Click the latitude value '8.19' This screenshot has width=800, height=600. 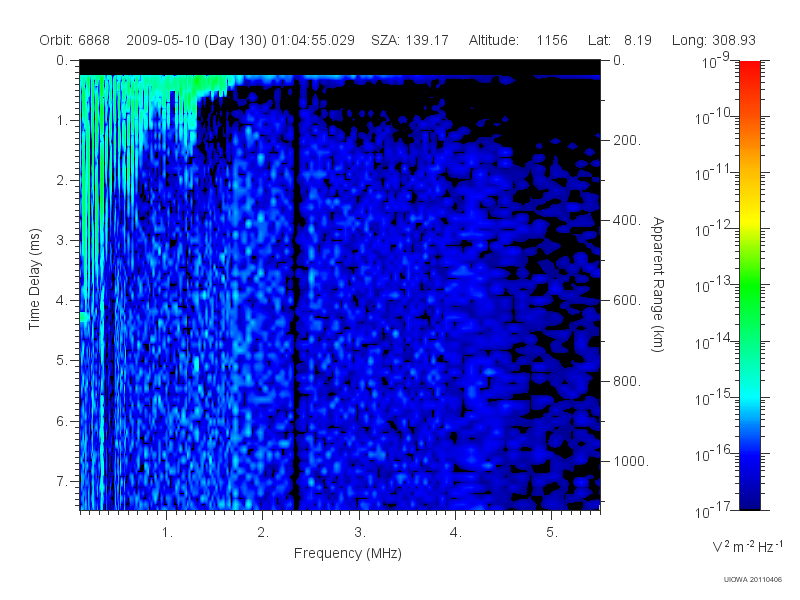click(x=638, y=40)
